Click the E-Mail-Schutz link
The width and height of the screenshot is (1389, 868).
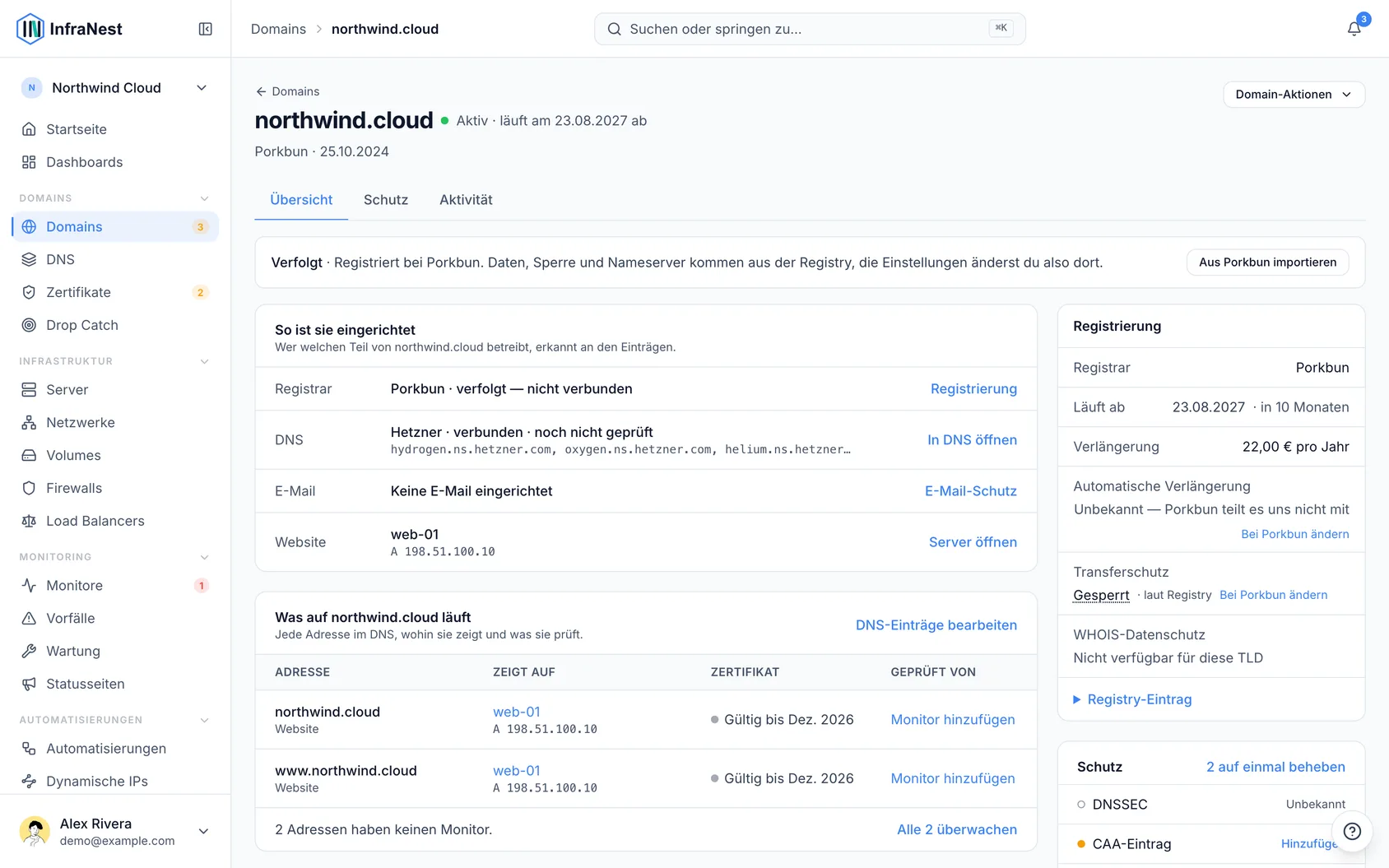[x=971, y=491]
